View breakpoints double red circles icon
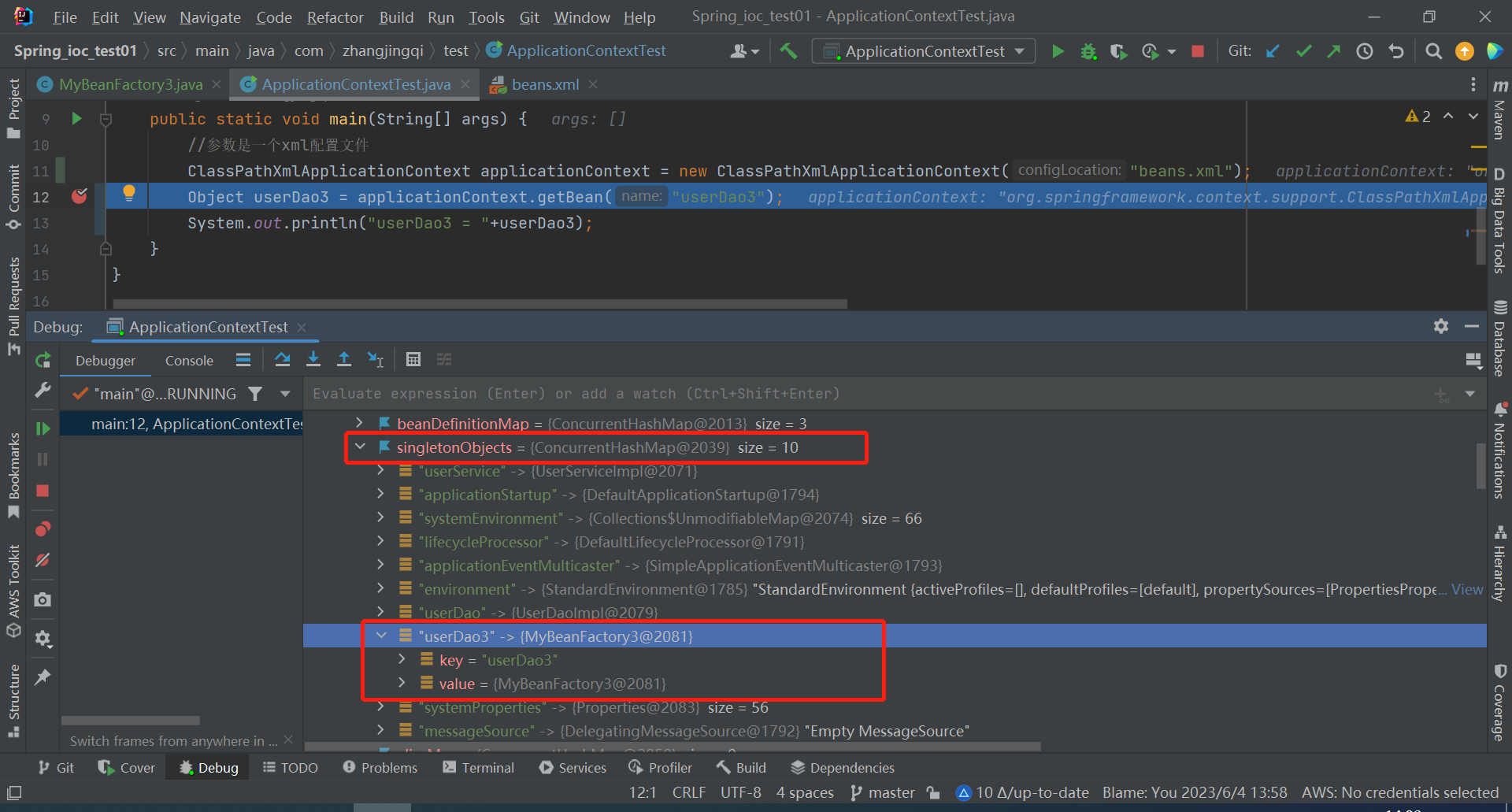1512x812 pixels. tap(43, 528)
